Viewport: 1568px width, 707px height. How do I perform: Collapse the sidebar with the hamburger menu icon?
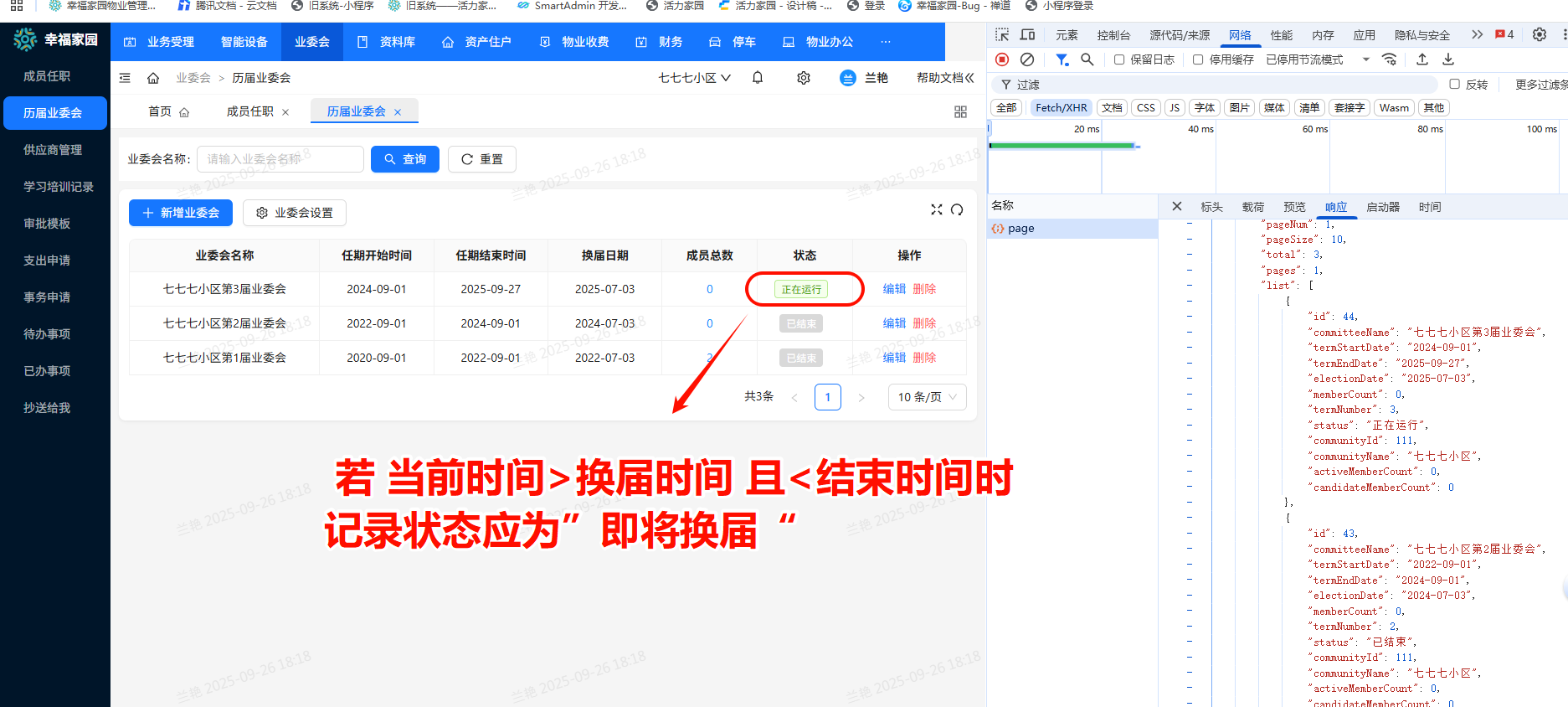coord(125,78)
